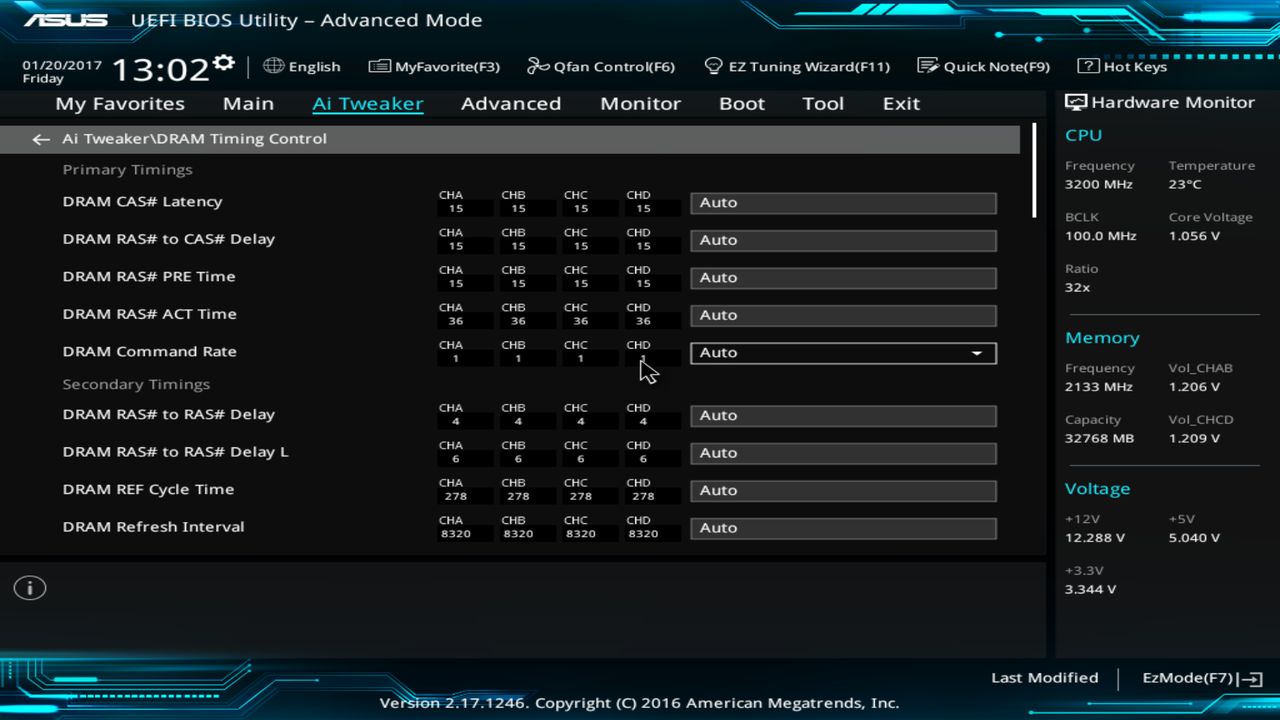View the Hot Keys reference
Image resolution: width=1280 pixels, height=720 pixels.
click(1121, 66)
